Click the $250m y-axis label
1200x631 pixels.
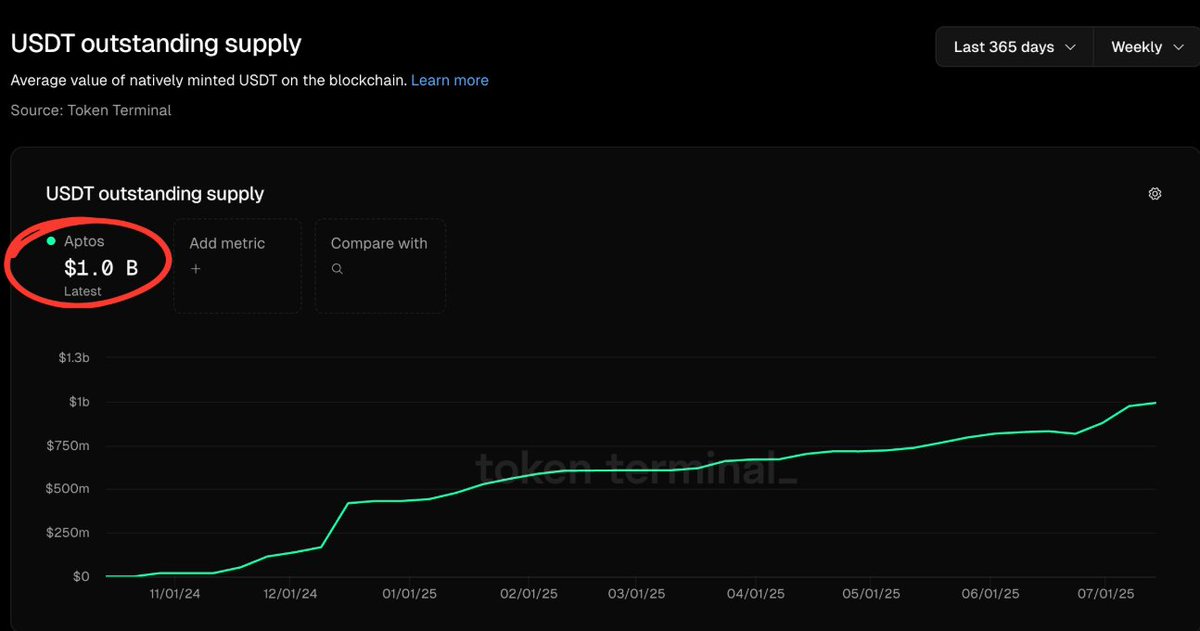pos(69,533)
